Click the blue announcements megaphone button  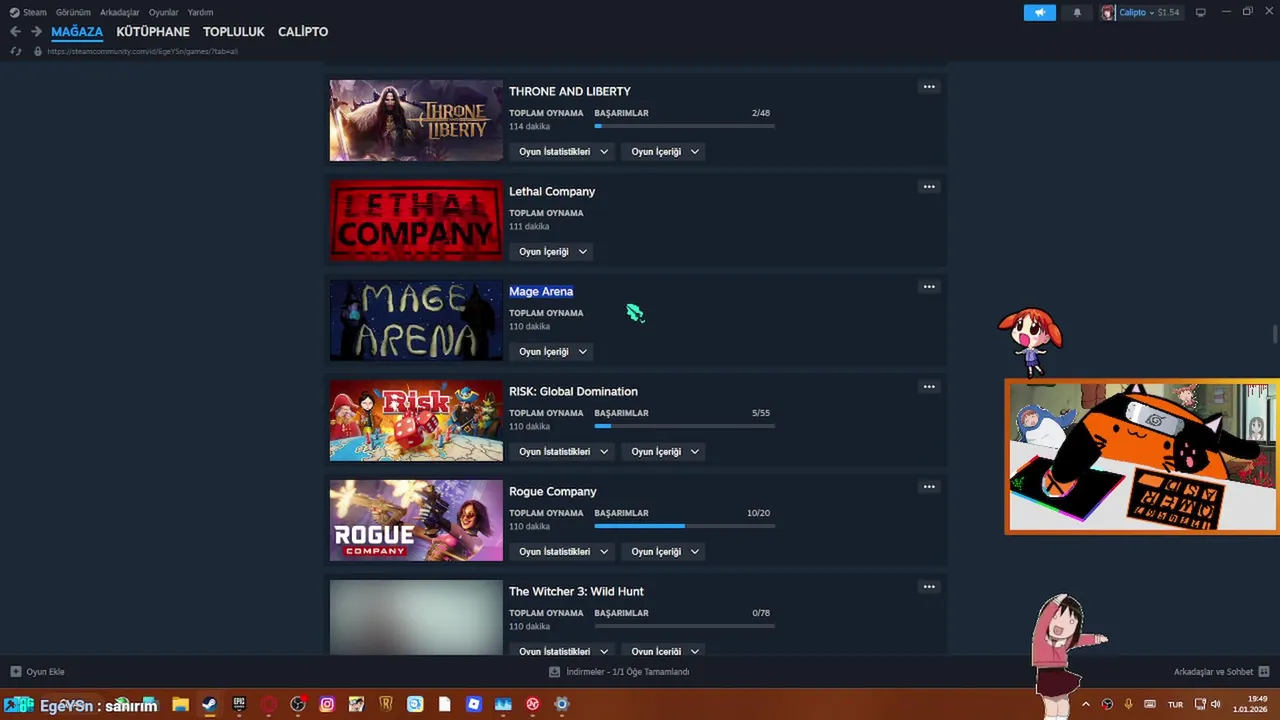click(1039, 12)
